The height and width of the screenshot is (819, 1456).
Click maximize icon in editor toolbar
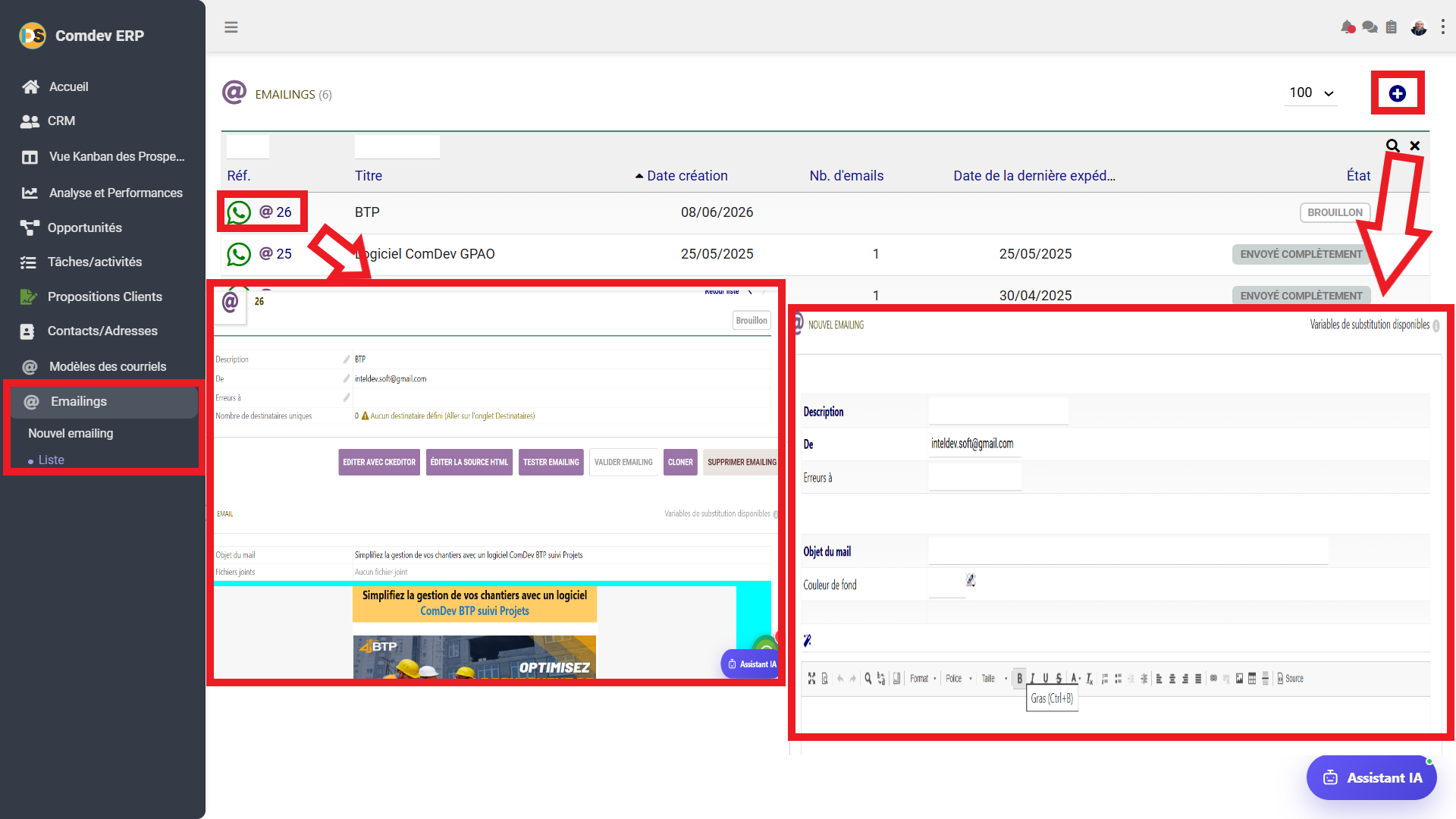click(x=812, y=679)
